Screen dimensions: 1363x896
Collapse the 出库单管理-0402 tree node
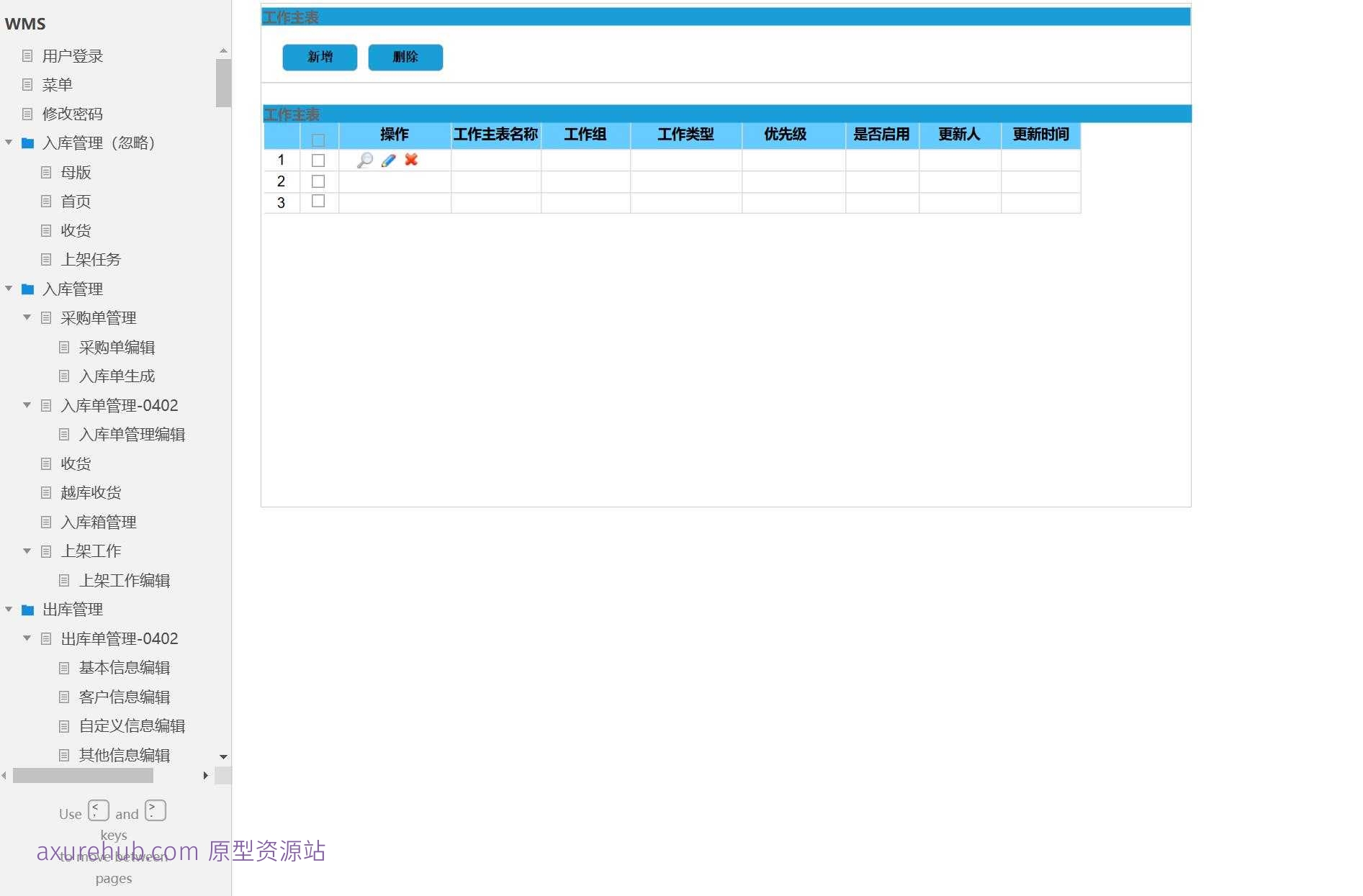(27, 638)
